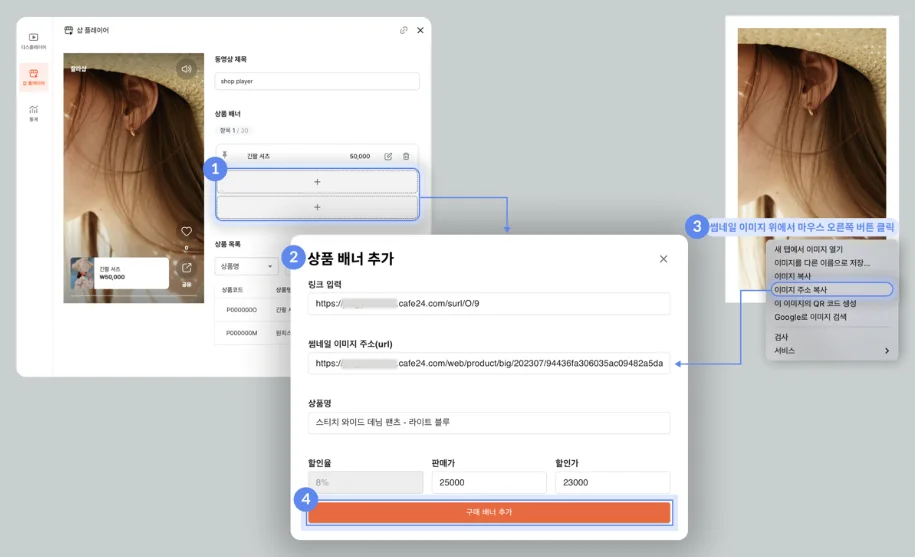Add a banner in the second empty slot
Viewport: 915px width, 557px height.
click(317, 207)
